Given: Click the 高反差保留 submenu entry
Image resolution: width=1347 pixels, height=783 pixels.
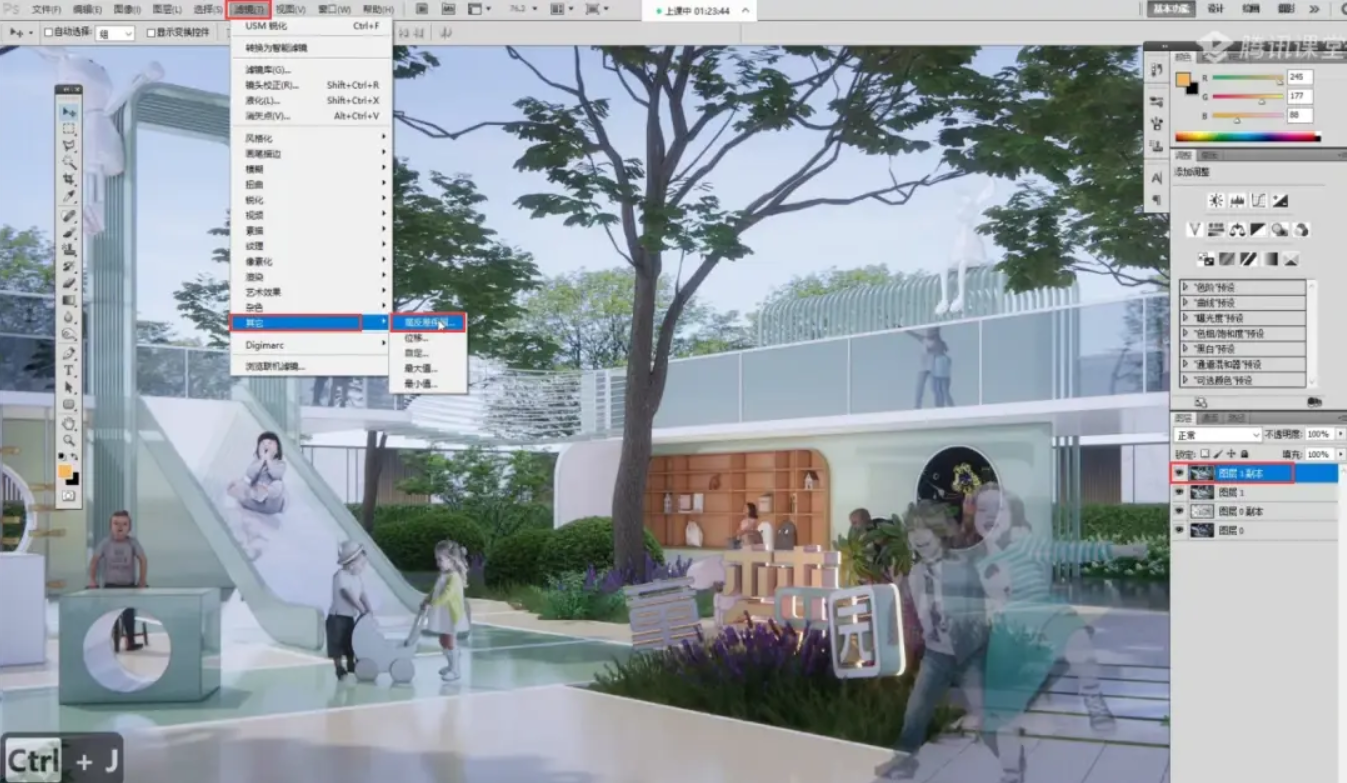Looking at the screenshot, I should point(427,323).
